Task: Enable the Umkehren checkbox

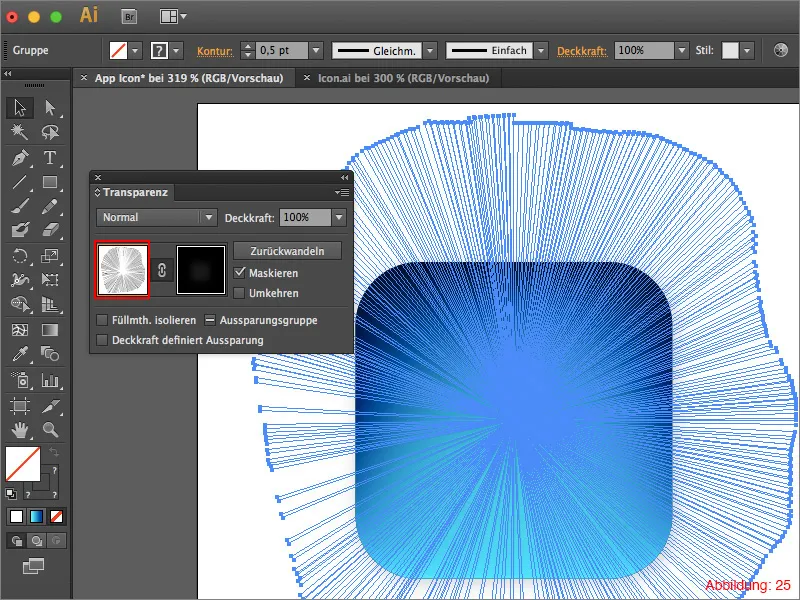Action: tap(239, 293)
